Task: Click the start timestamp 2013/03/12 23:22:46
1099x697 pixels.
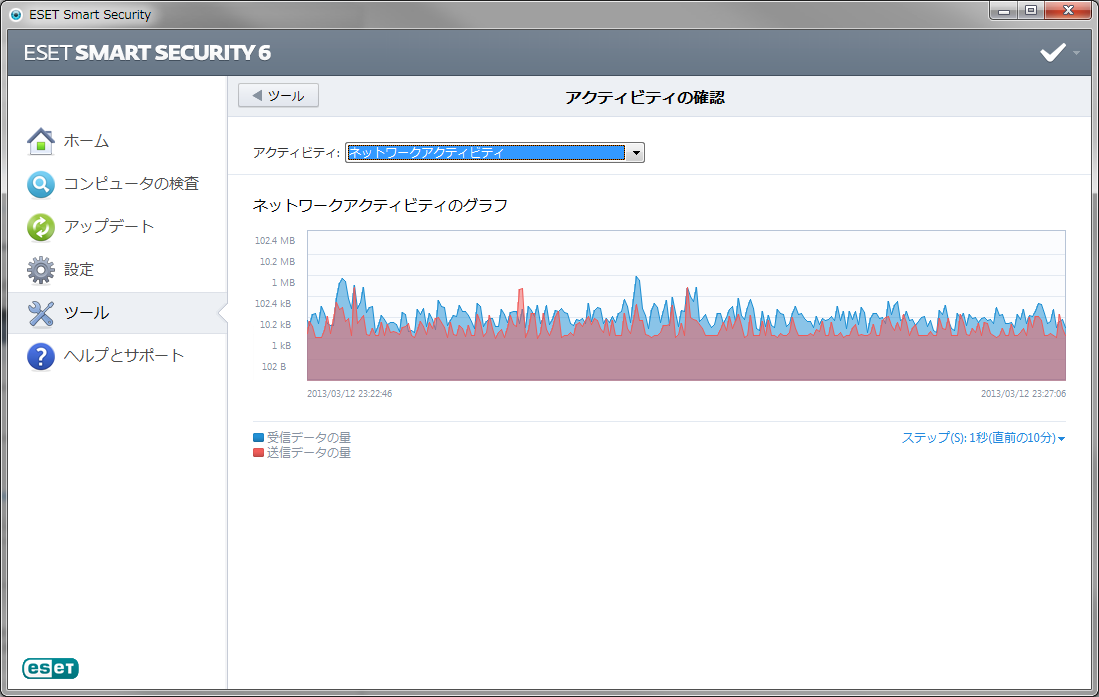Action: pyautogui.click(x=350, y=394)
